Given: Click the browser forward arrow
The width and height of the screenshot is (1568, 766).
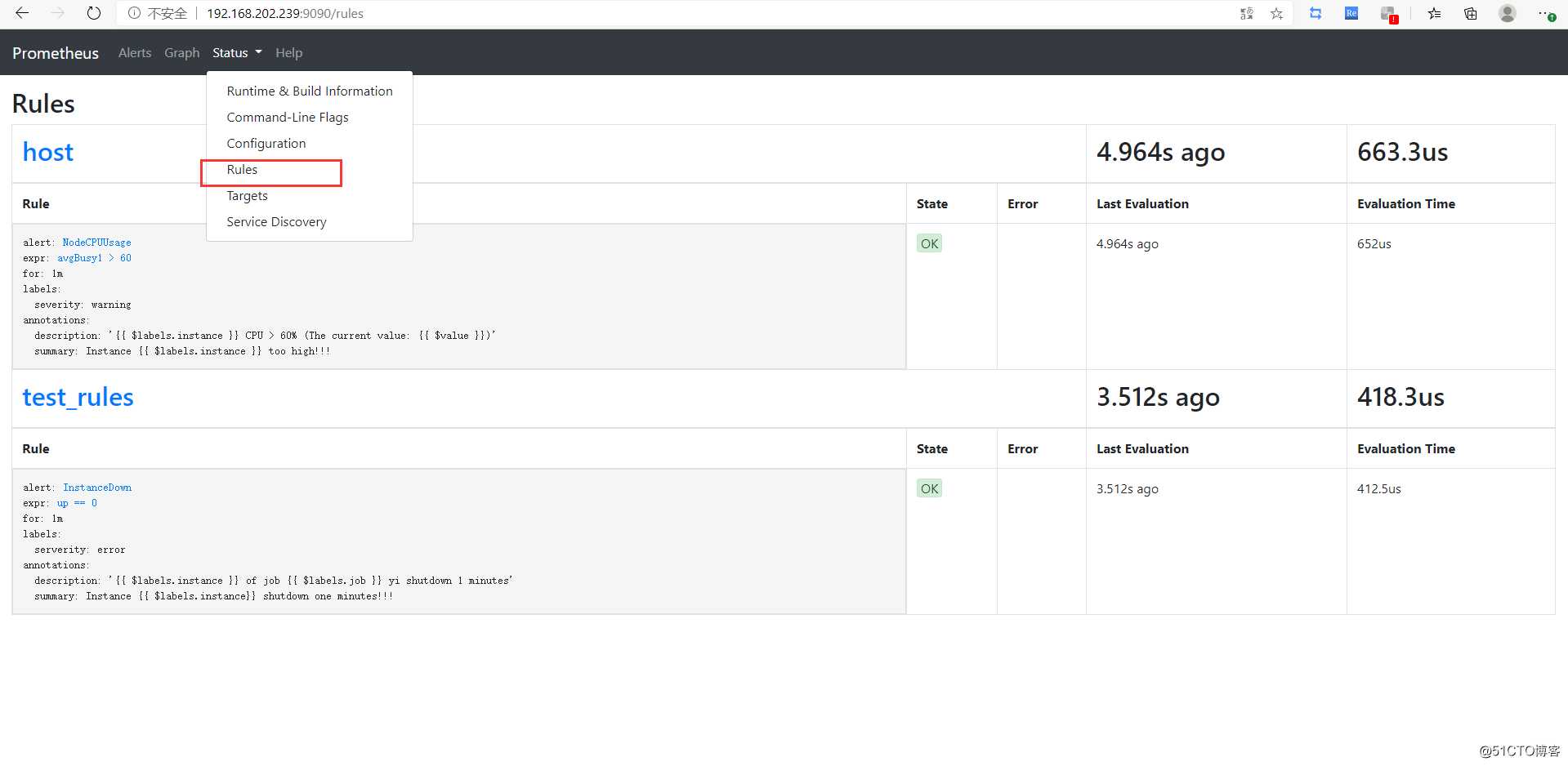Looking at the screenshot, I should pyautogui.click(x=57, y=13).
